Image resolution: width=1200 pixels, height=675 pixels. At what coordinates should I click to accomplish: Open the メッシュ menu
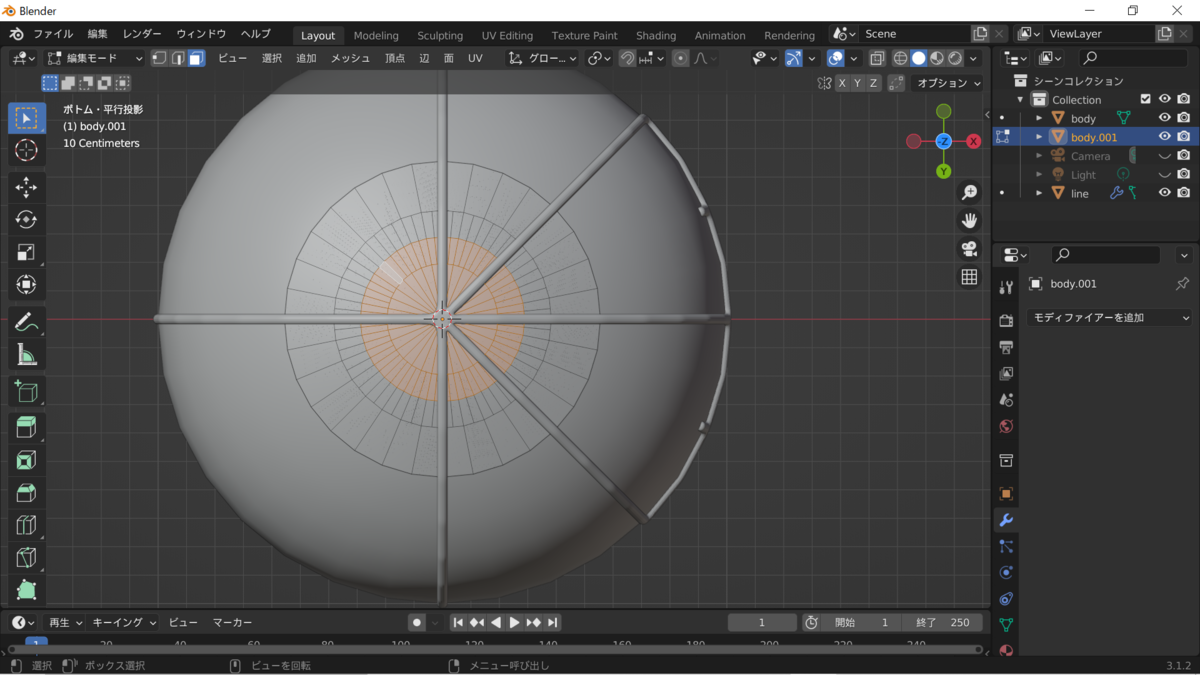click(350, 58)
